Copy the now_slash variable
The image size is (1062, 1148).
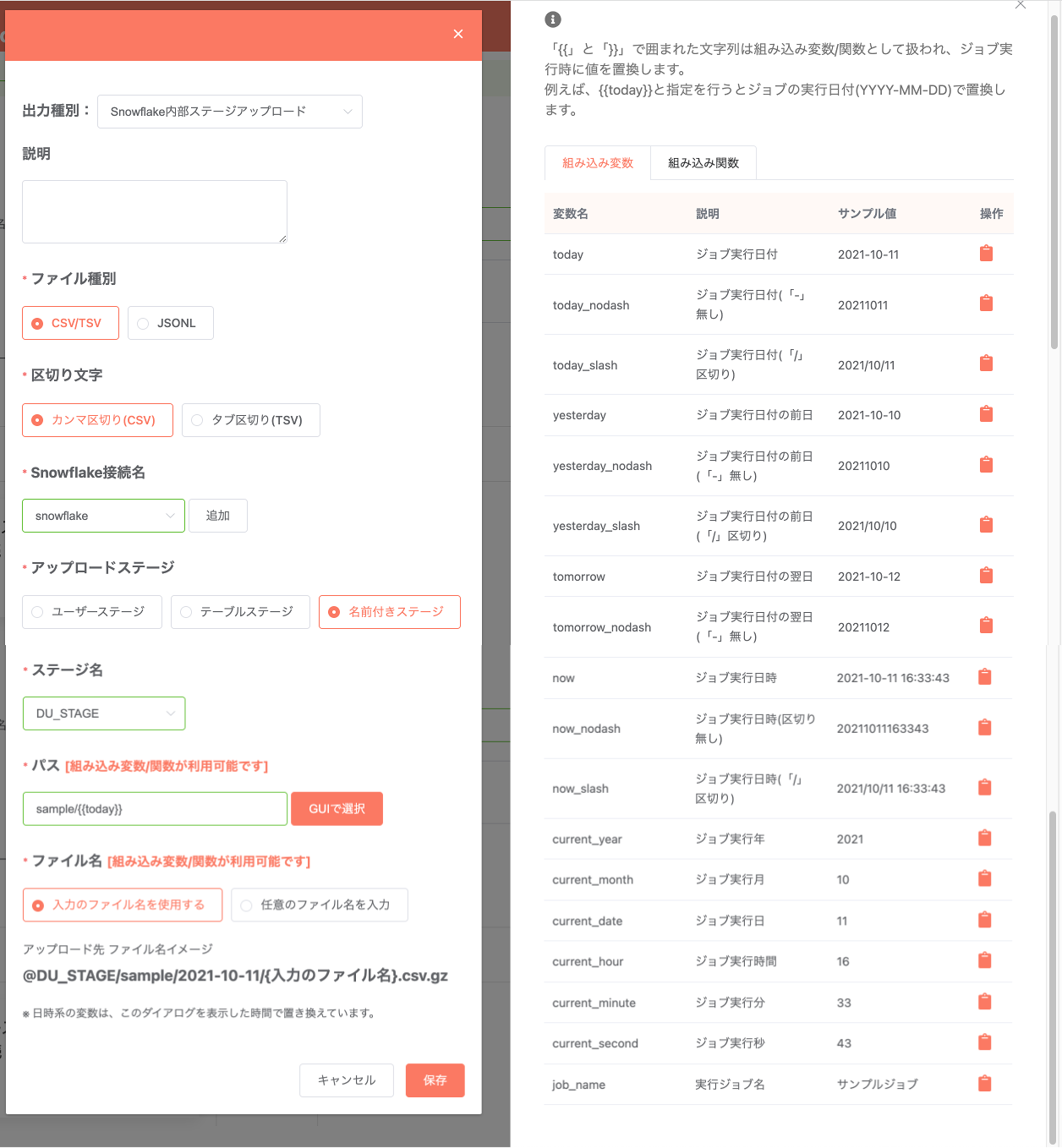pyautogui.click(x=985, y=787)
